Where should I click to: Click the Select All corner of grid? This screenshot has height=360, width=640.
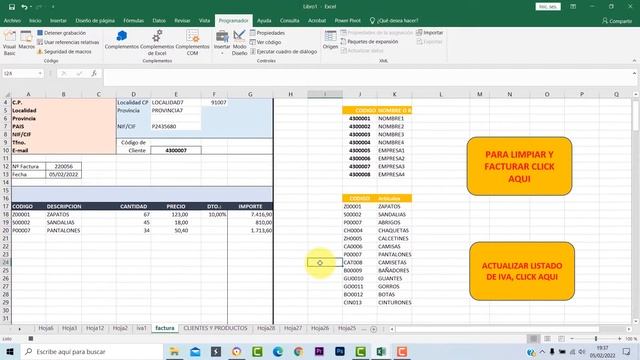tap(6, 94)
